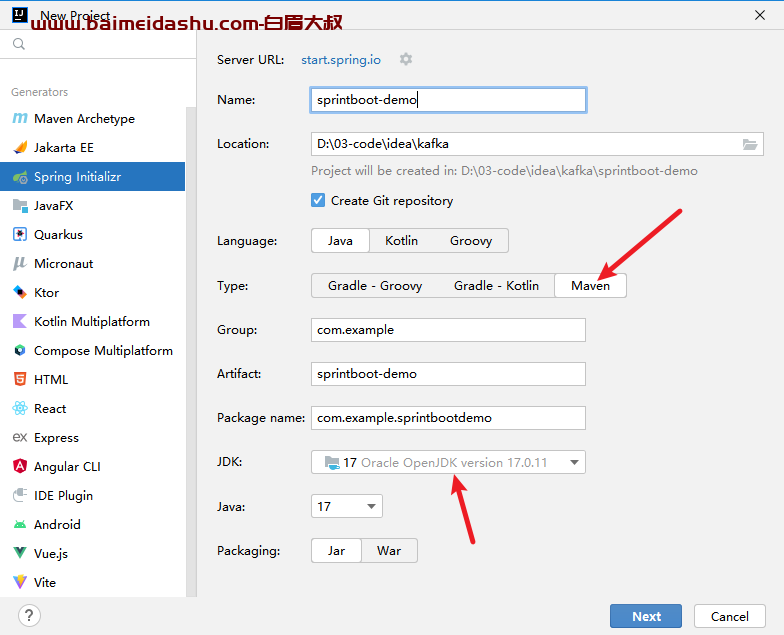784x635 pixels.
Task: Choose the HTML generator
Action: point(92,380)
